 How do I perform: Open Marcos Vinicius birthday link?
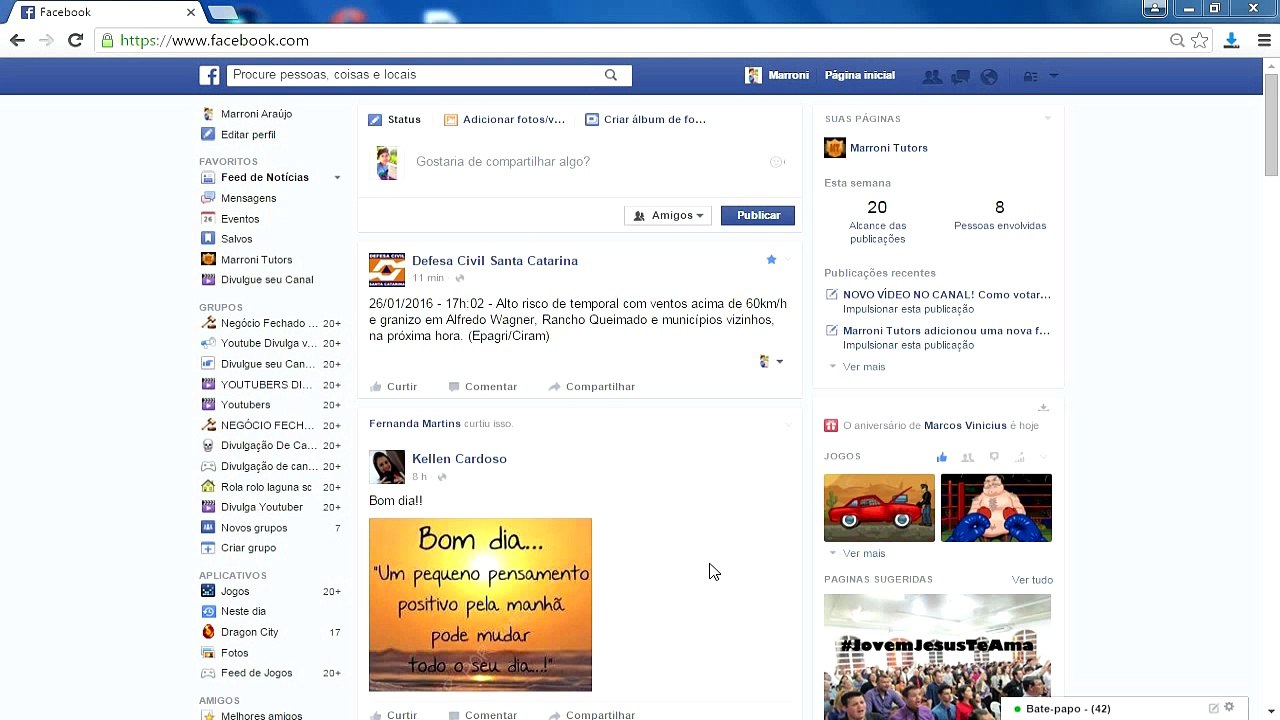click(x=965, y=426)
